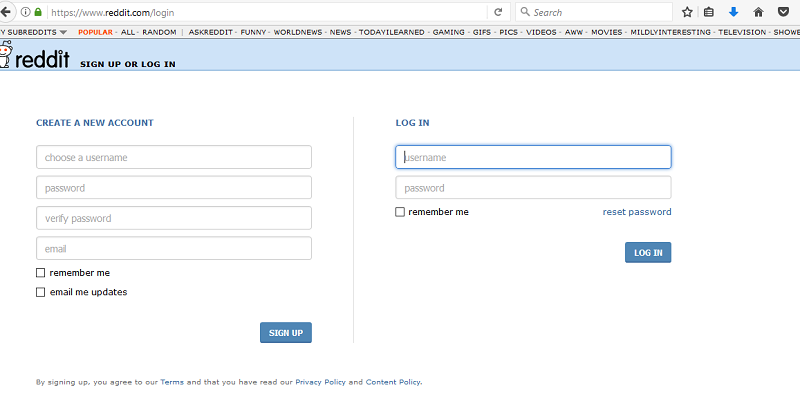
Task: Open ASKREDDIT from the top bar
Action: 211,32
